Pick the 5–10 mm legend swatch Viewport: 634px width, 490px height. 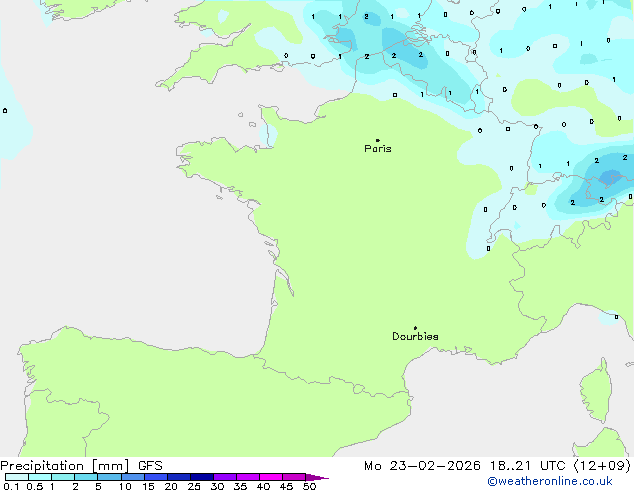(x=110, y=477)
